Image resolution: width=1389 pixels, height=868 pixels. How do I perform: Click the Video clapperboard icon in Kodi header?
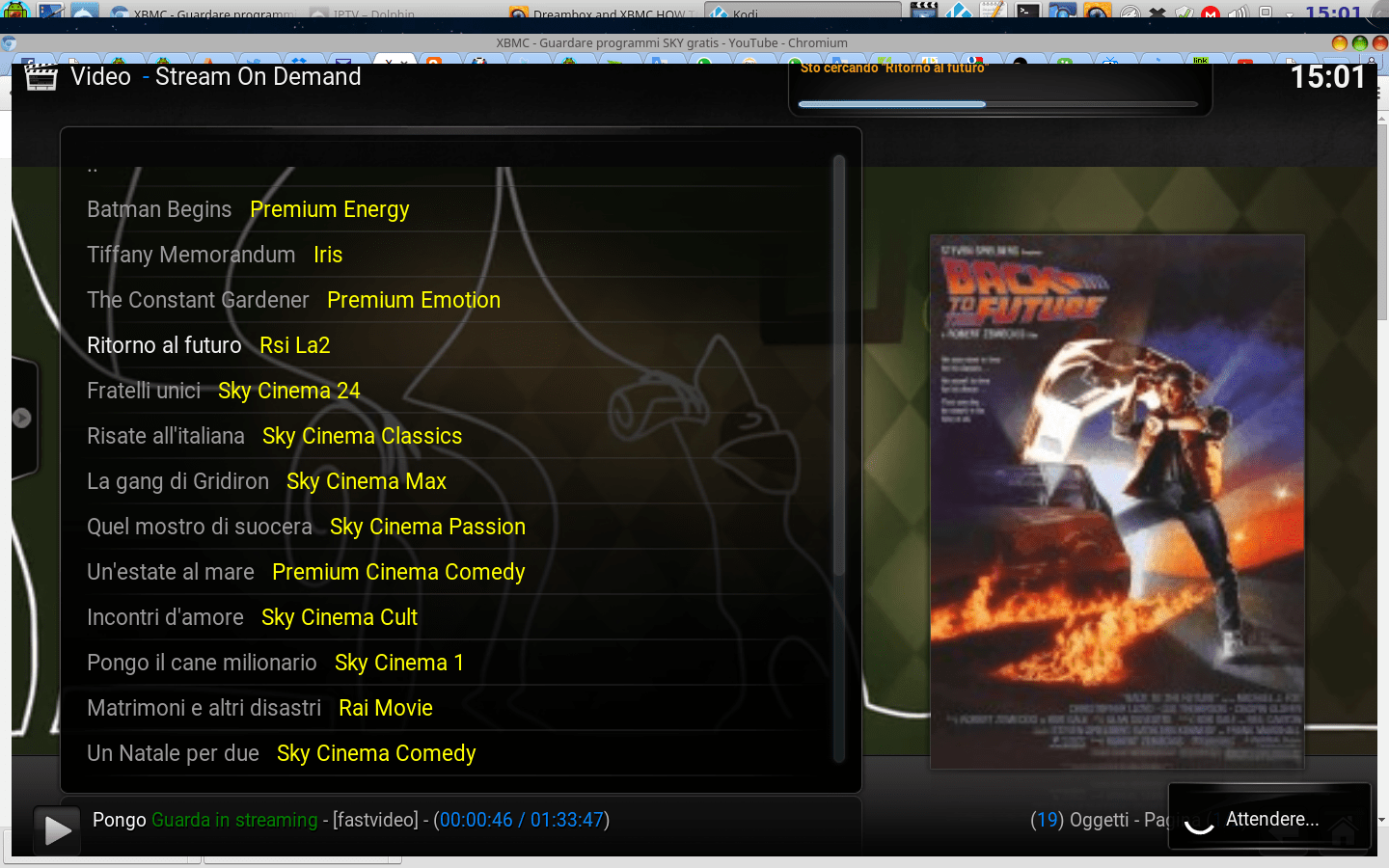click(41, 77)
